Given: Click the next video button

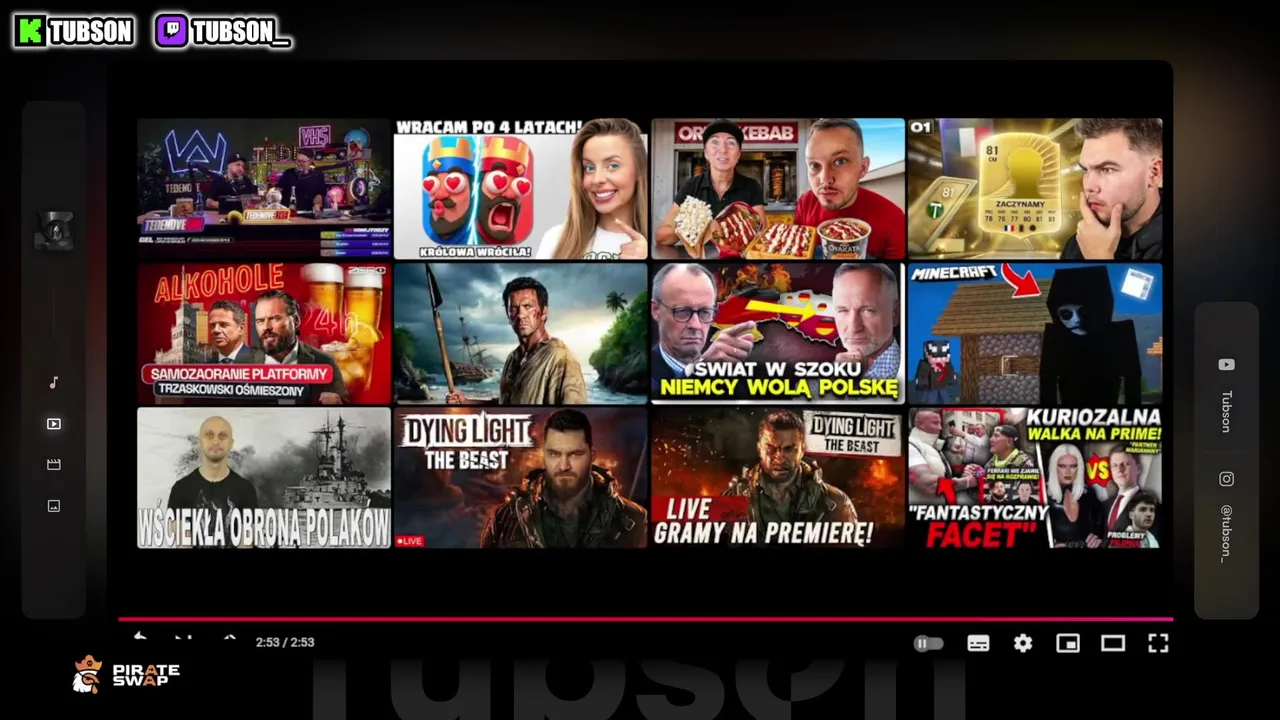Looking at the screenshot, I should (x=184, y=638).
